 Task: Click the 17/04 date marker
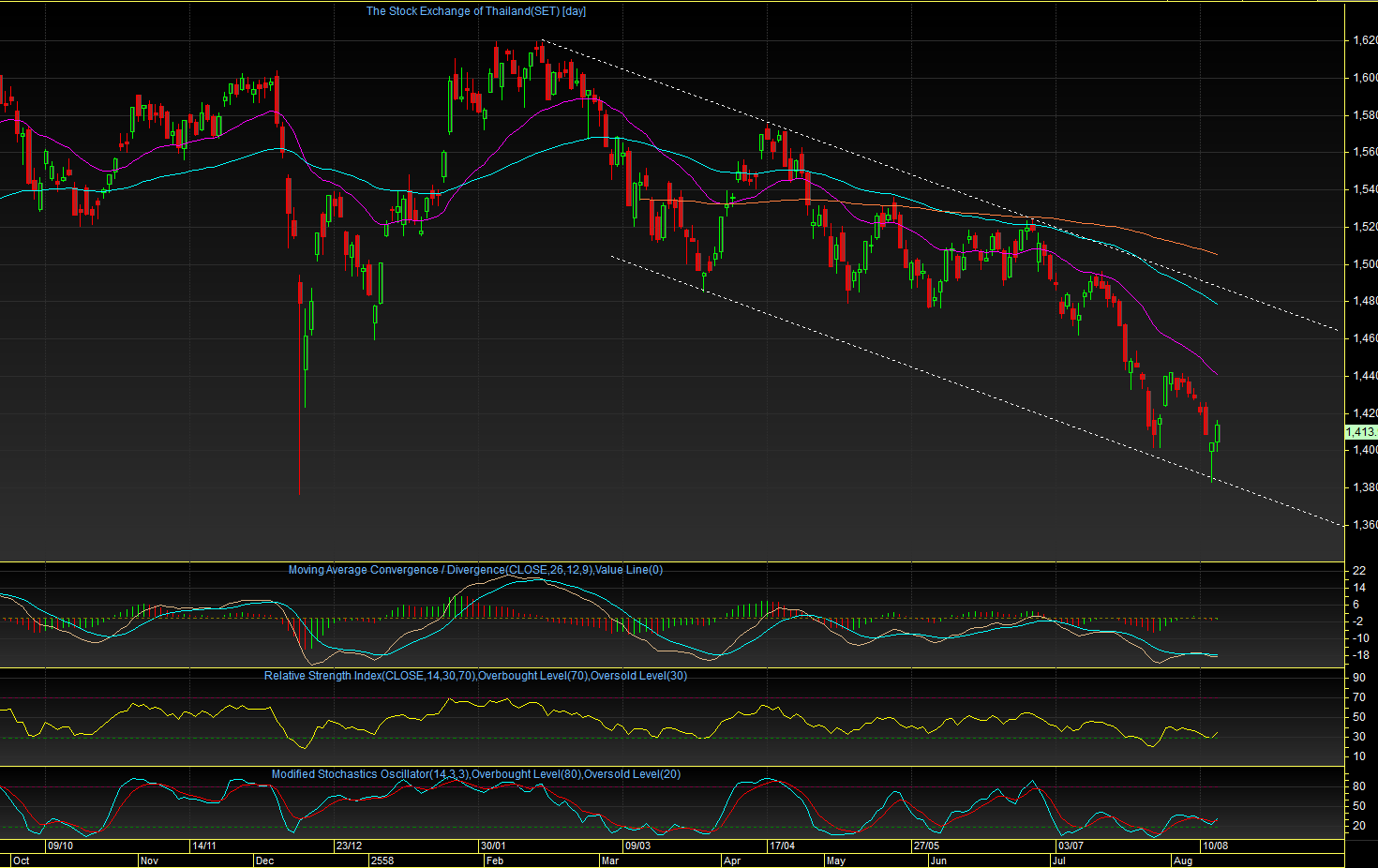[x=783, y=846]
